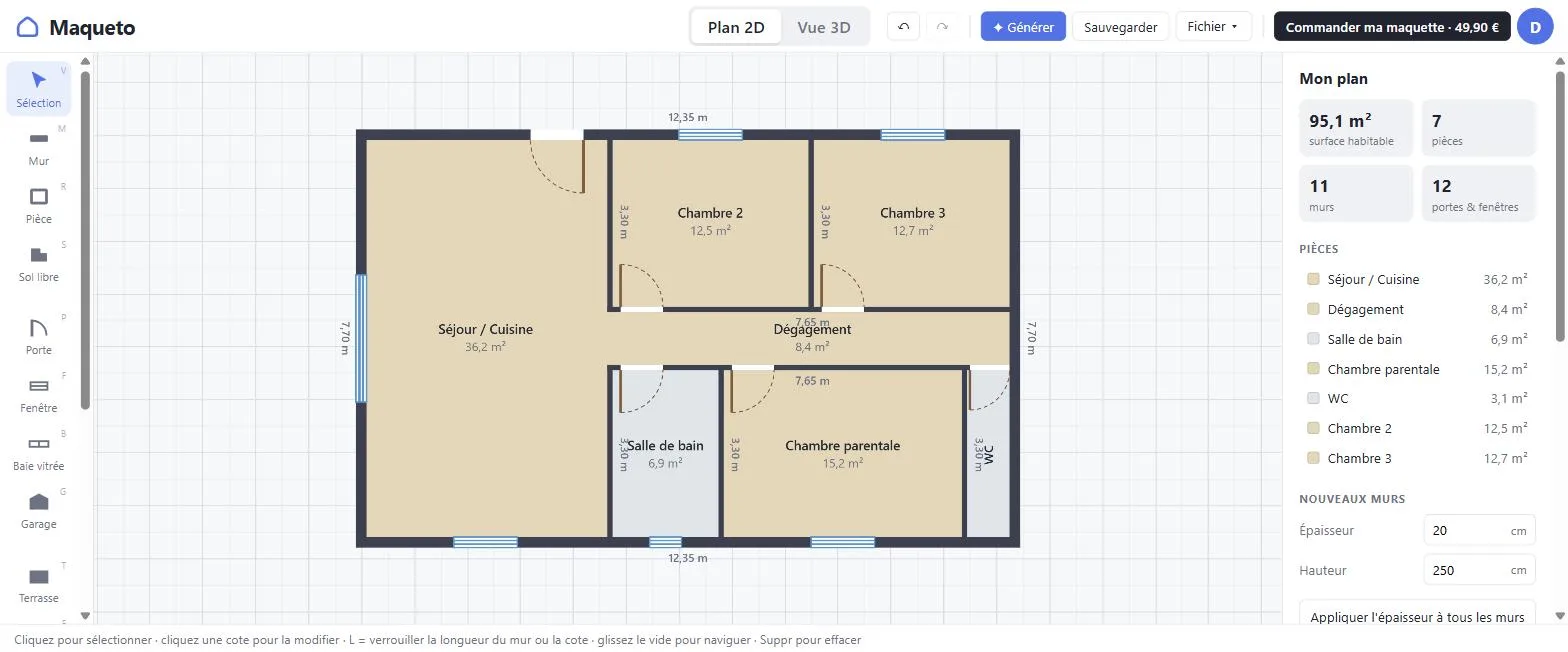Select the Séjour entrance door at top
The image size is (1568, 652).
click(x=557, y=160)
